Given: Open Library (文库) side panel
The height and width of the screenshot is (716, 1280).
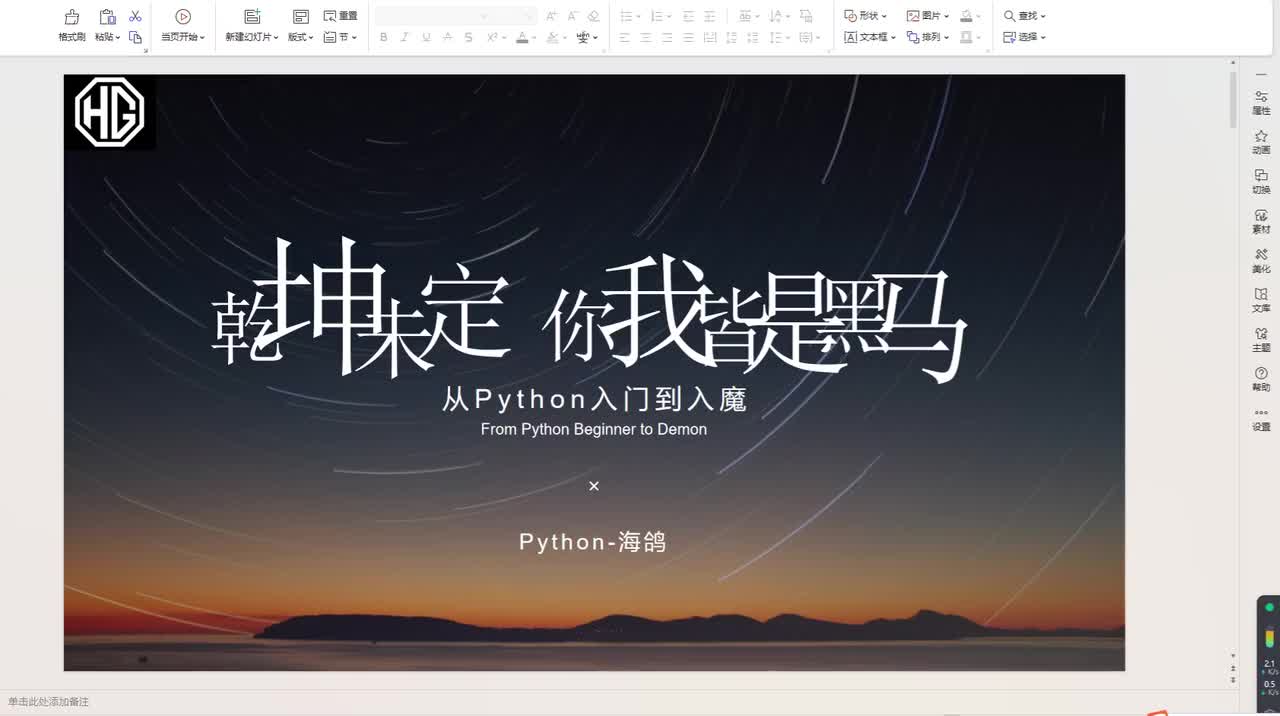Looking at the screenshot, I should (1261, 300).
